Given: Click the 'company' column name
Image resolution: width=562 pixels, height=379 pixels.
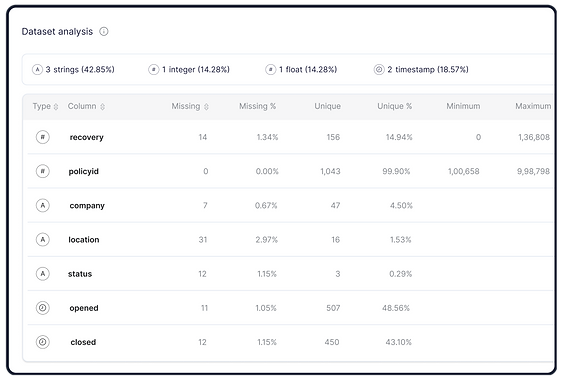Looking at the screenshot, I should point(87,206).
